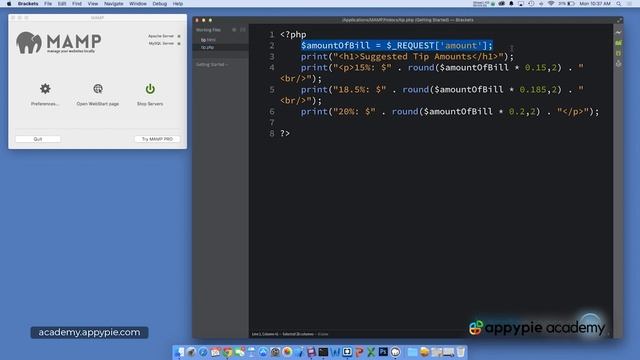This screenshot has height=360, width=640.
Task: Open Finder from the Dock
Action: coord(179,352)
